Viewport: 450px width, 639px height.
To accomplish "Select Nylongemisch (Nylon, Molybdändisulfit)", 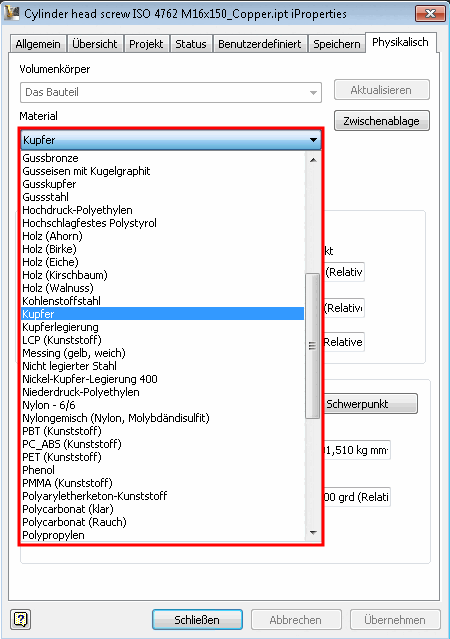I will (x=163, y=418).
